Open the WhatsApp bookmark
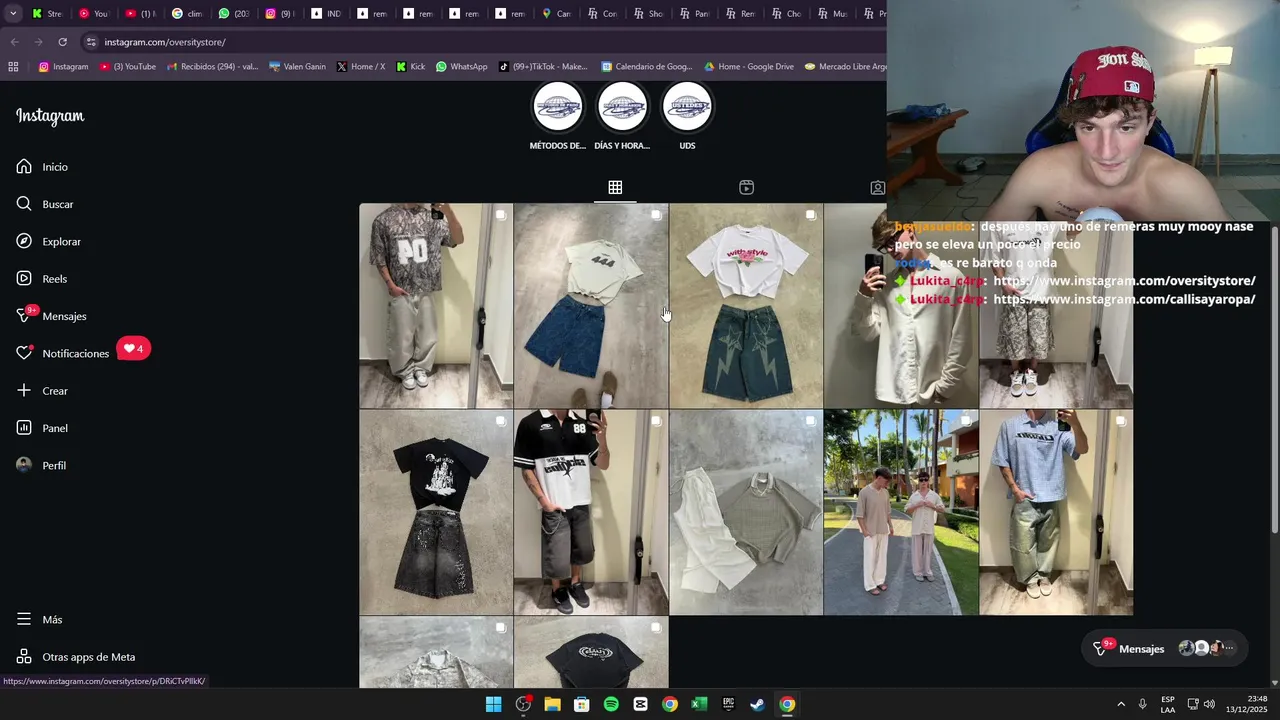The width and height of the screenshot is (1280, 720). point(462,67)
